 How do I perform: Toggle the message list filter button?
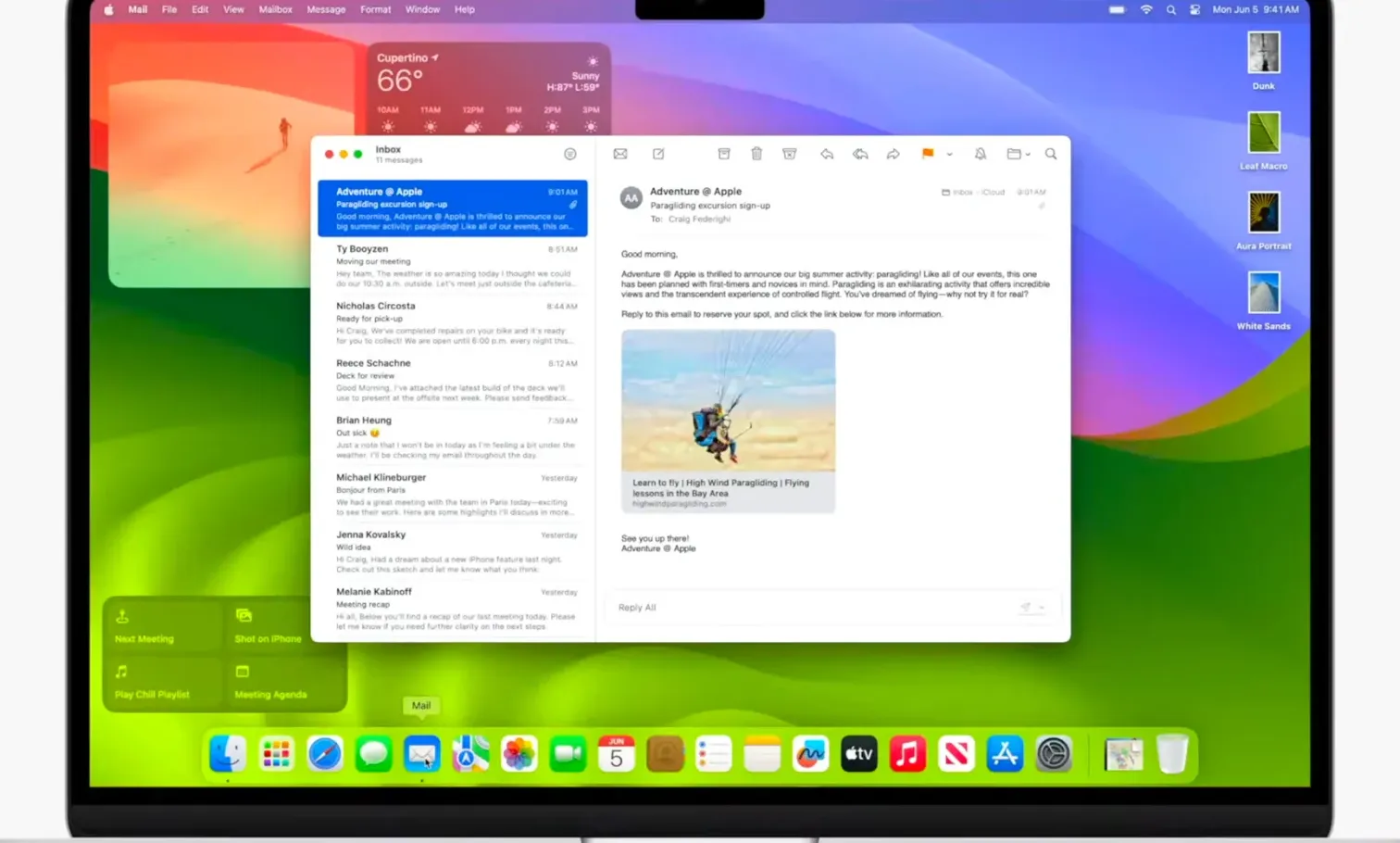(x=570, y=154)
